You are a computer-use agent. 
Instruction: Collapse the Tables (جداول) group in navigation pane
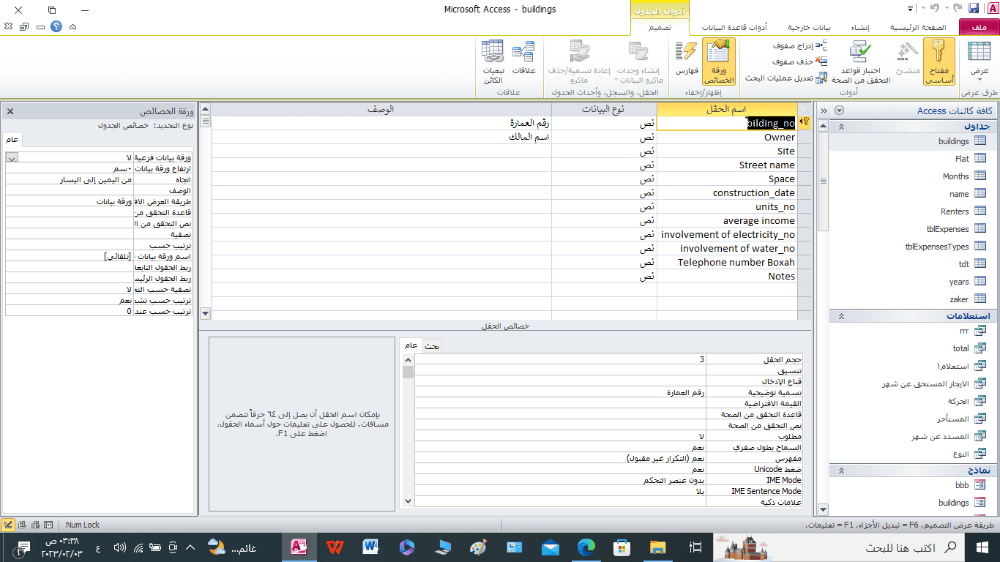coord(840,127)
